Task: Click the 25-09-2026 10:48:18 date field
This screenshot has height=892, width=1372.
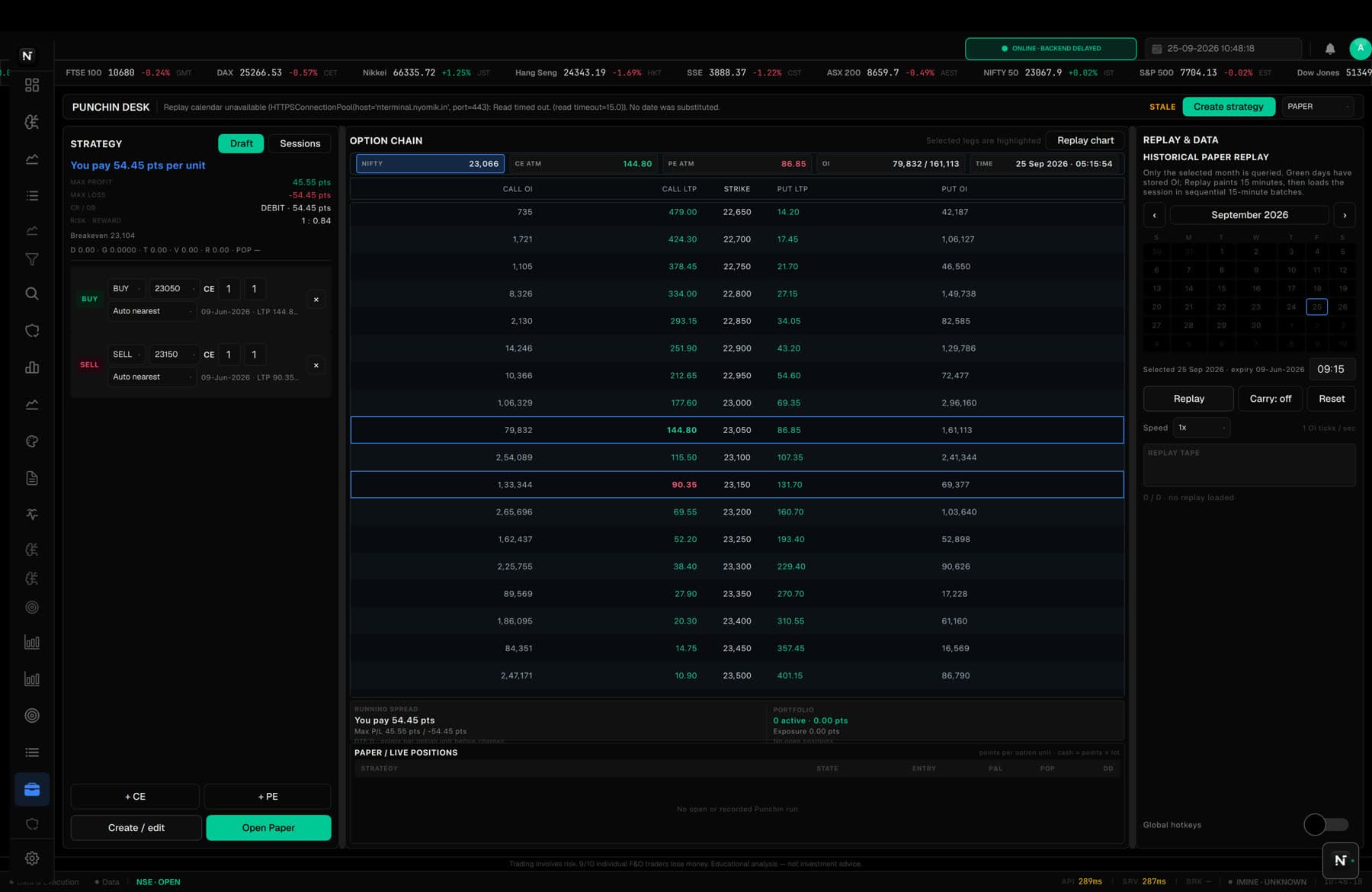Action: point(1224,49)
